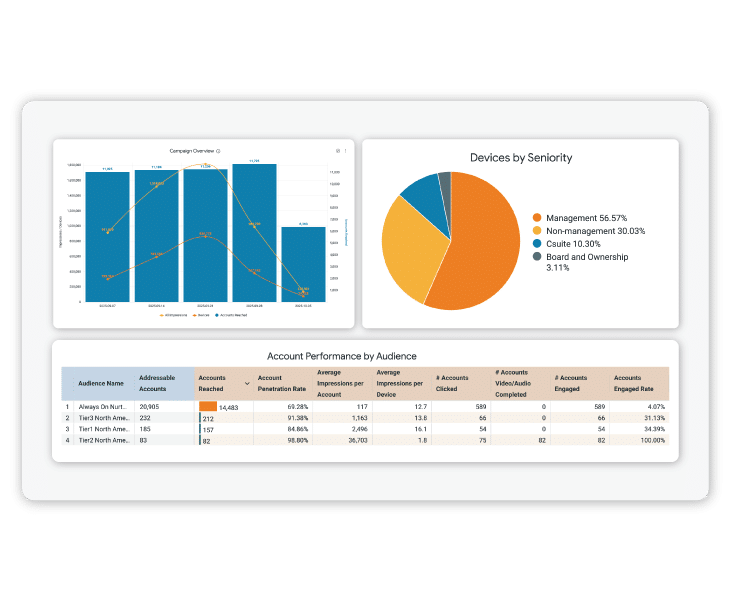Click the sort arrow on Accounts Reached column
This screenshot has height=600, width=733.
247,384
